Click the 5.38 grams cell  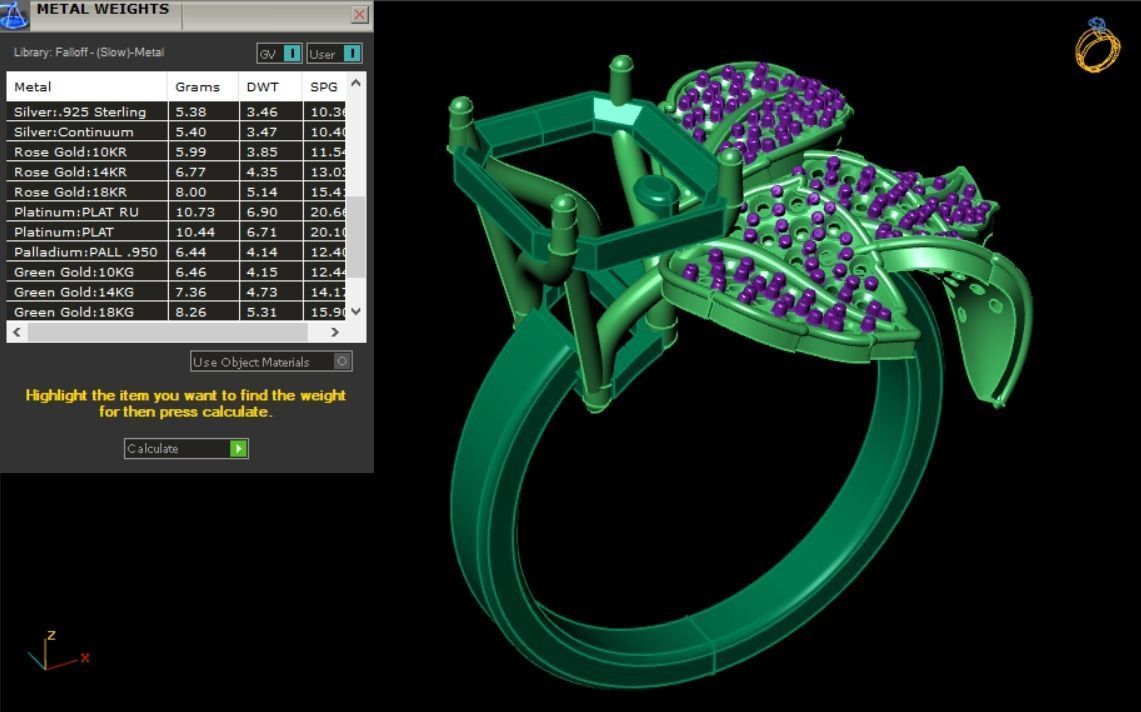(203, 112)
